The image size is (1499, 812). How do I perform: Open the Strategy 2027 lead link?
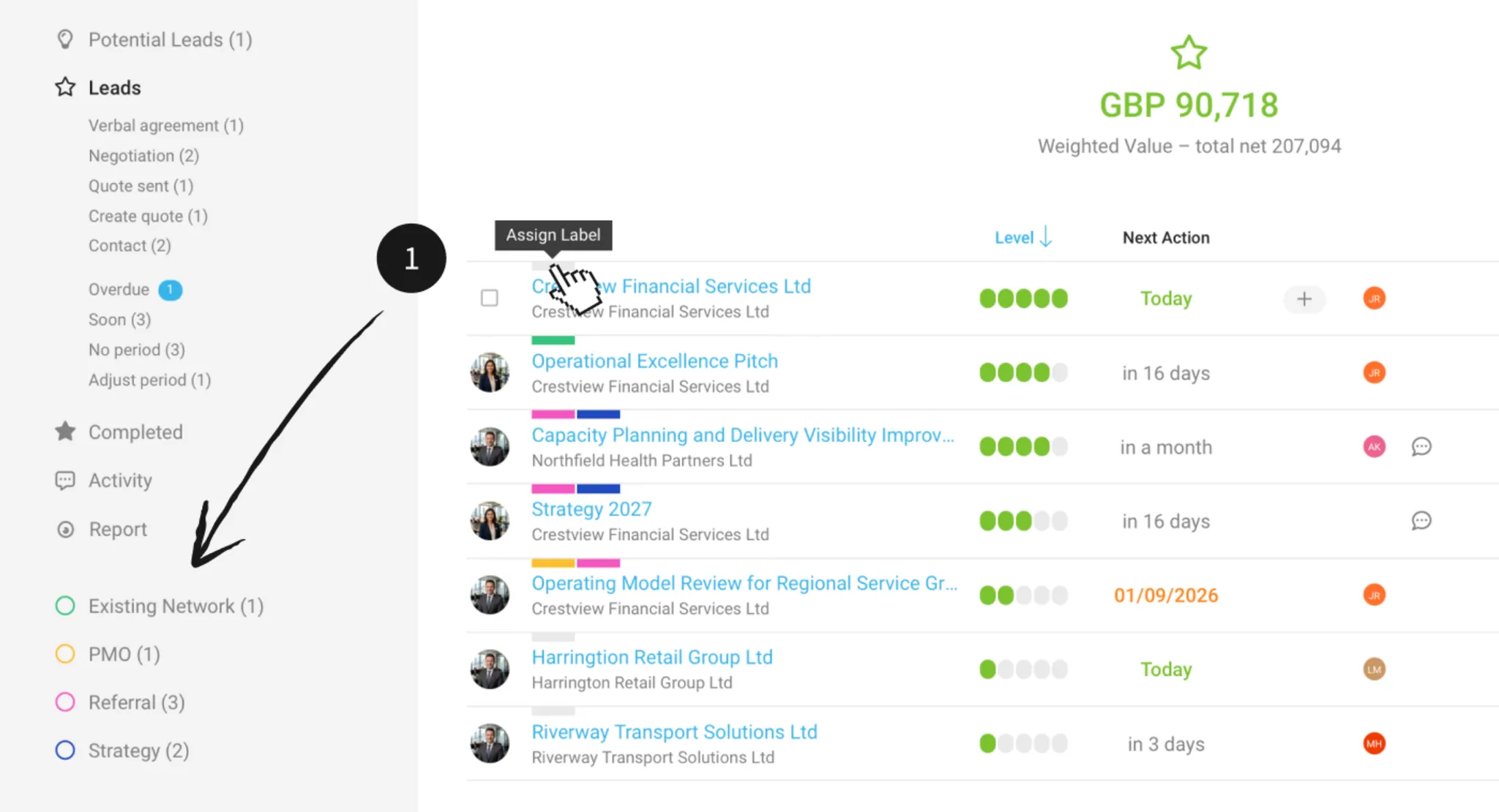coord(591,509)
